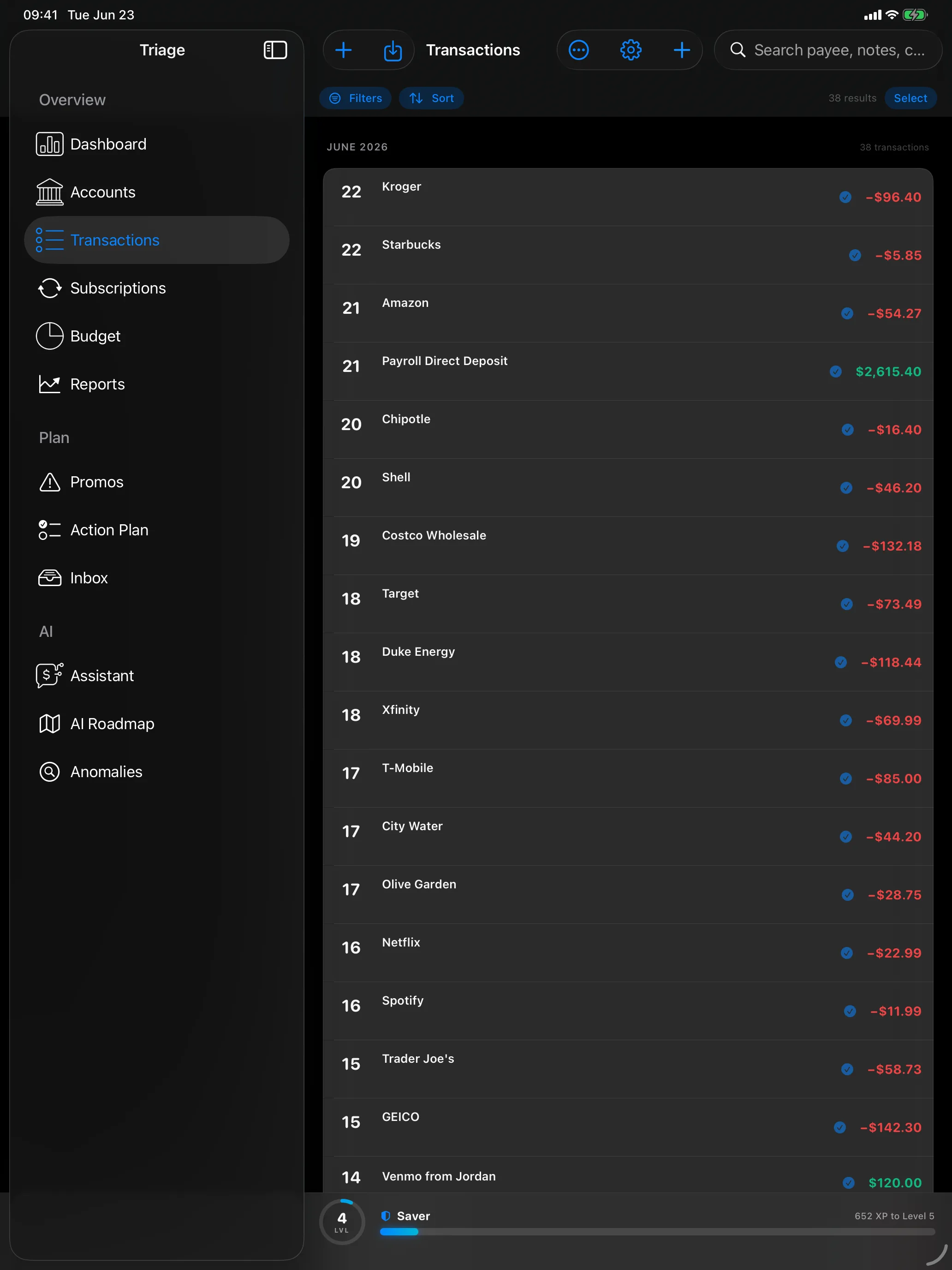The image size is (952, 1270).
Task: Open the Olive Garden transaction
Action: [628, 894]
